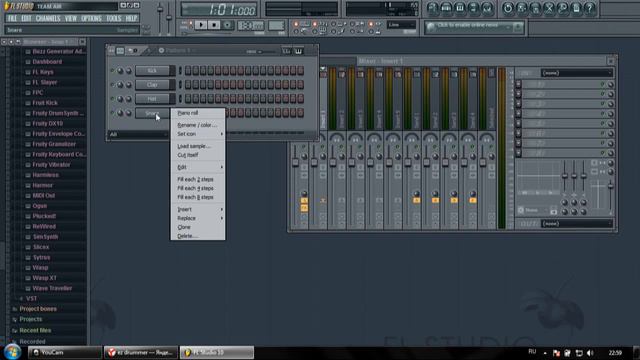
Task: Start playback with the Play button
Action: click(x=201, y=25)
